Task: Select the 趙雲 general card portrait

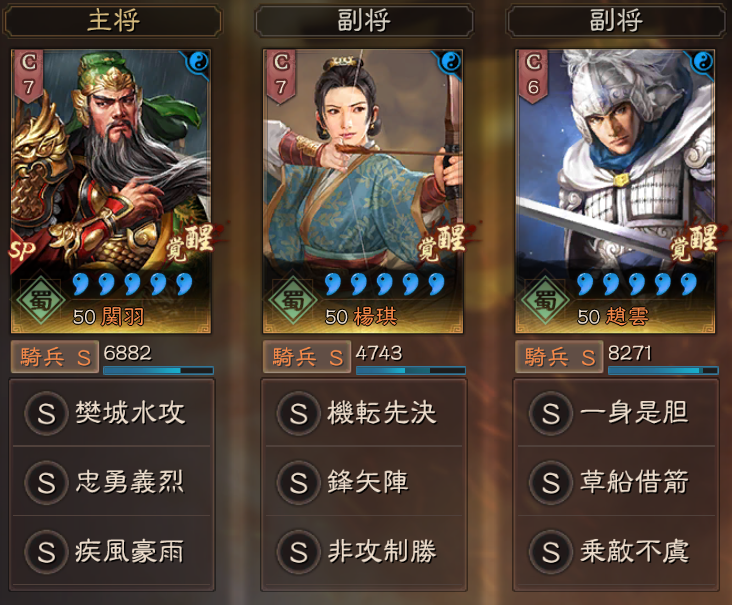Action: 615,191
